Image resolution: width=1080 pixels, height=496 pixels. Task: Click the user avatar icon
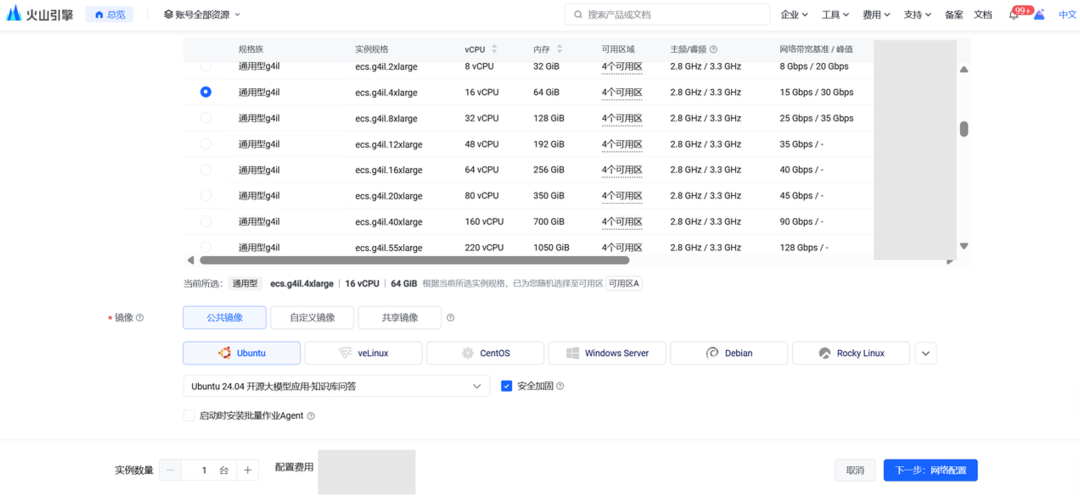pyautogui.click(x=1039, y=15)
